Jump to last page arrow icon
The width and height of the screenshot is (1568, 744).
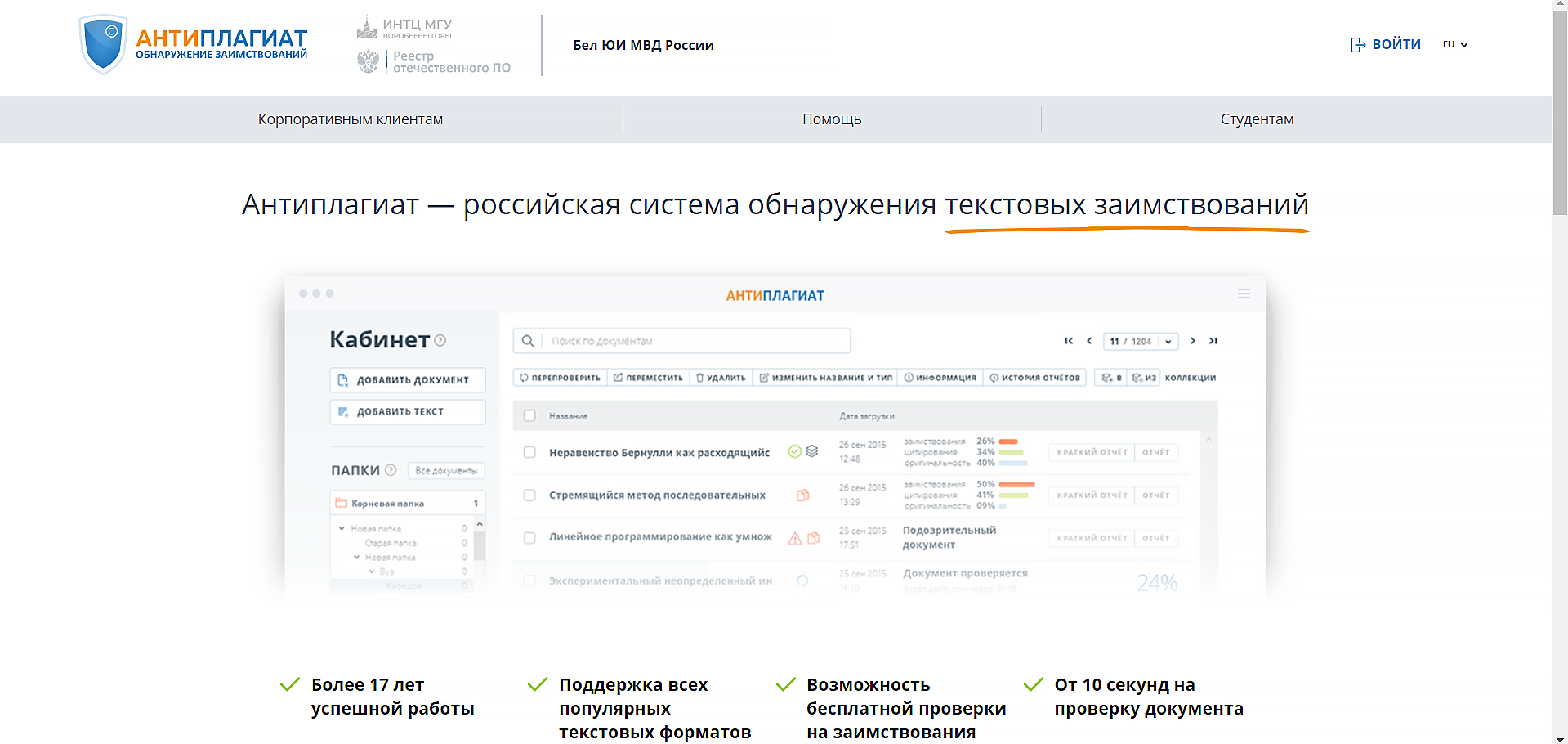(1213, 341)
